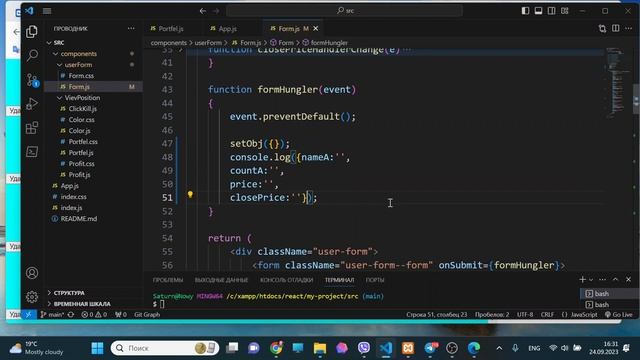Go back using the navigation arrow
This screenshot has width=640, height=360.
point(203,11)
